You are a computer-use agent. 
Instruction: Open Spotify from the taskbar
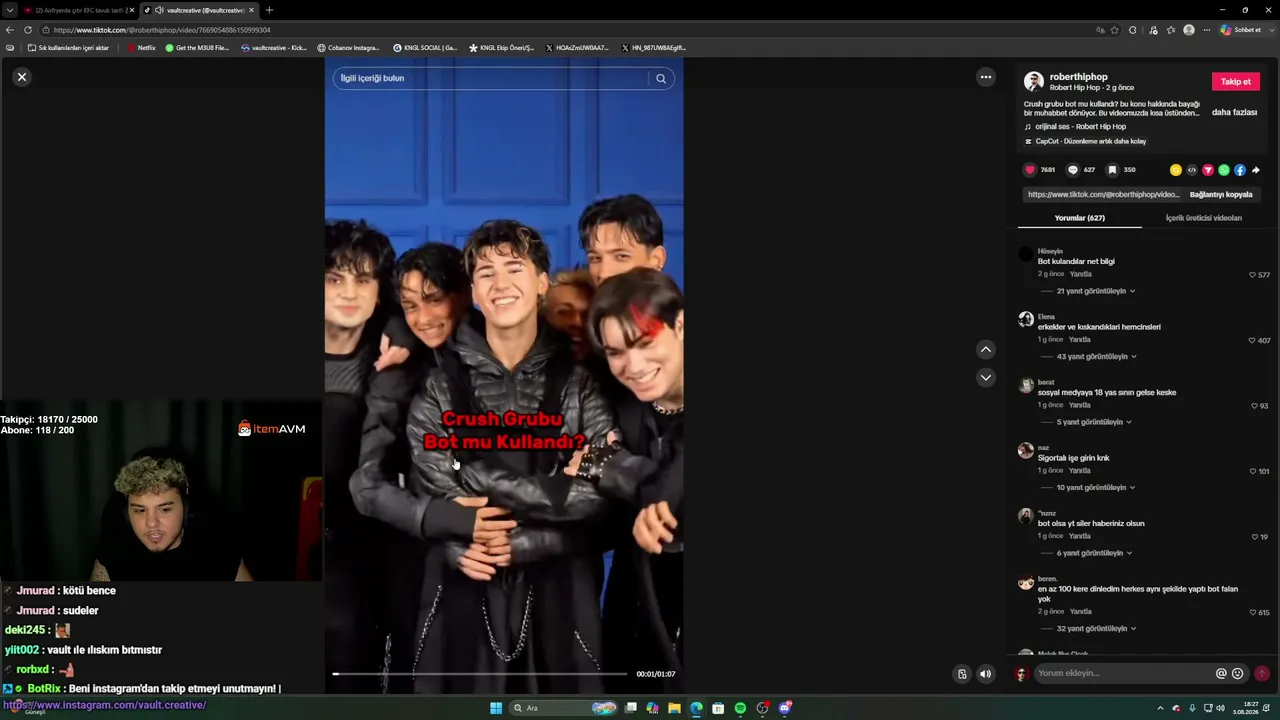coord(740,708)
